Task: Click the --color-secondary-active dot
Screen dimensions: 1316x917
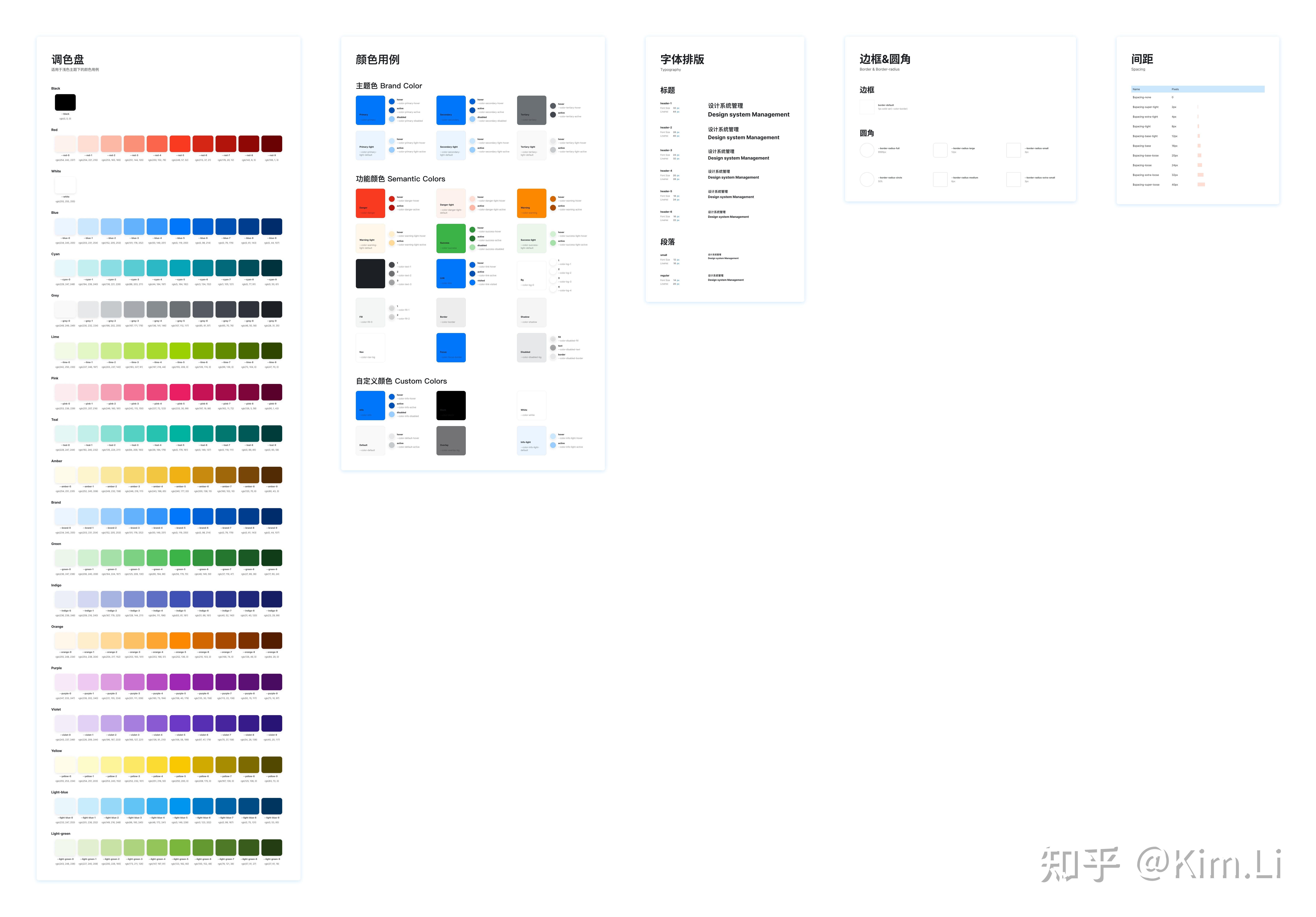Action: coord(472,110)
